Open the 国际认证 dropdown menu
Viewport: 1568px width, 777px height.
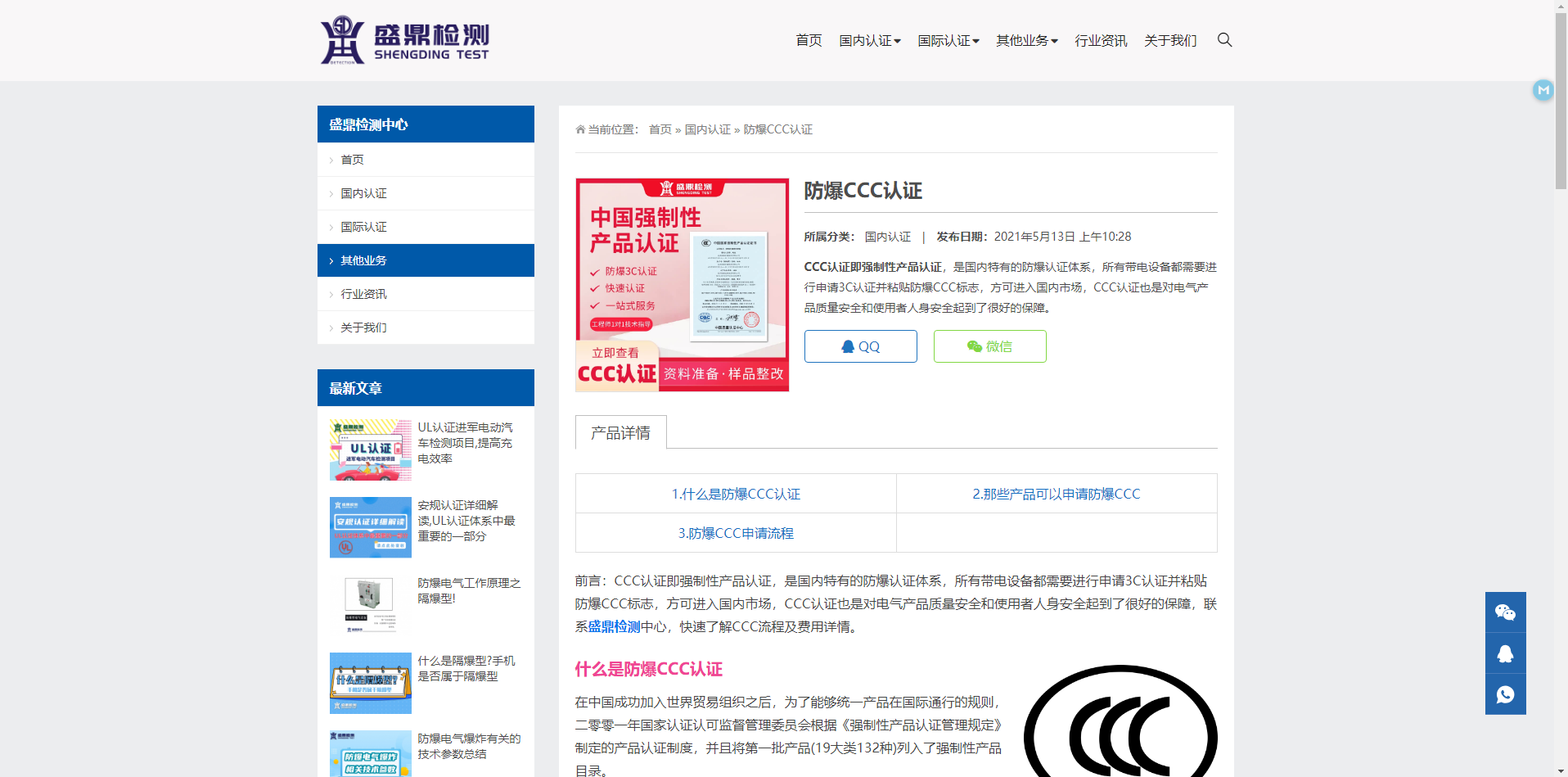click(948, 40)
